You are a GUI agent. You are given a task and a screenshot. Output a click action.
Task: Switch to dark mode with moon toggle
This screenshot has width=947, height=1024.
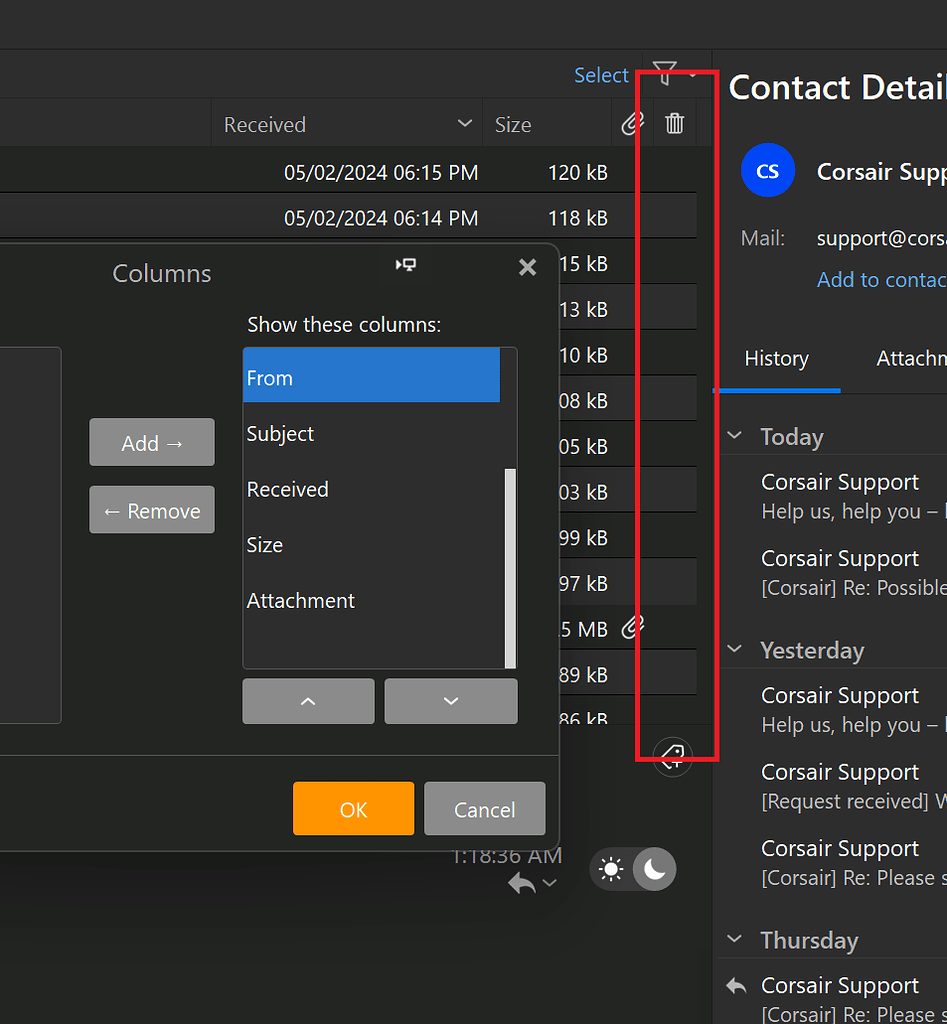655,870
